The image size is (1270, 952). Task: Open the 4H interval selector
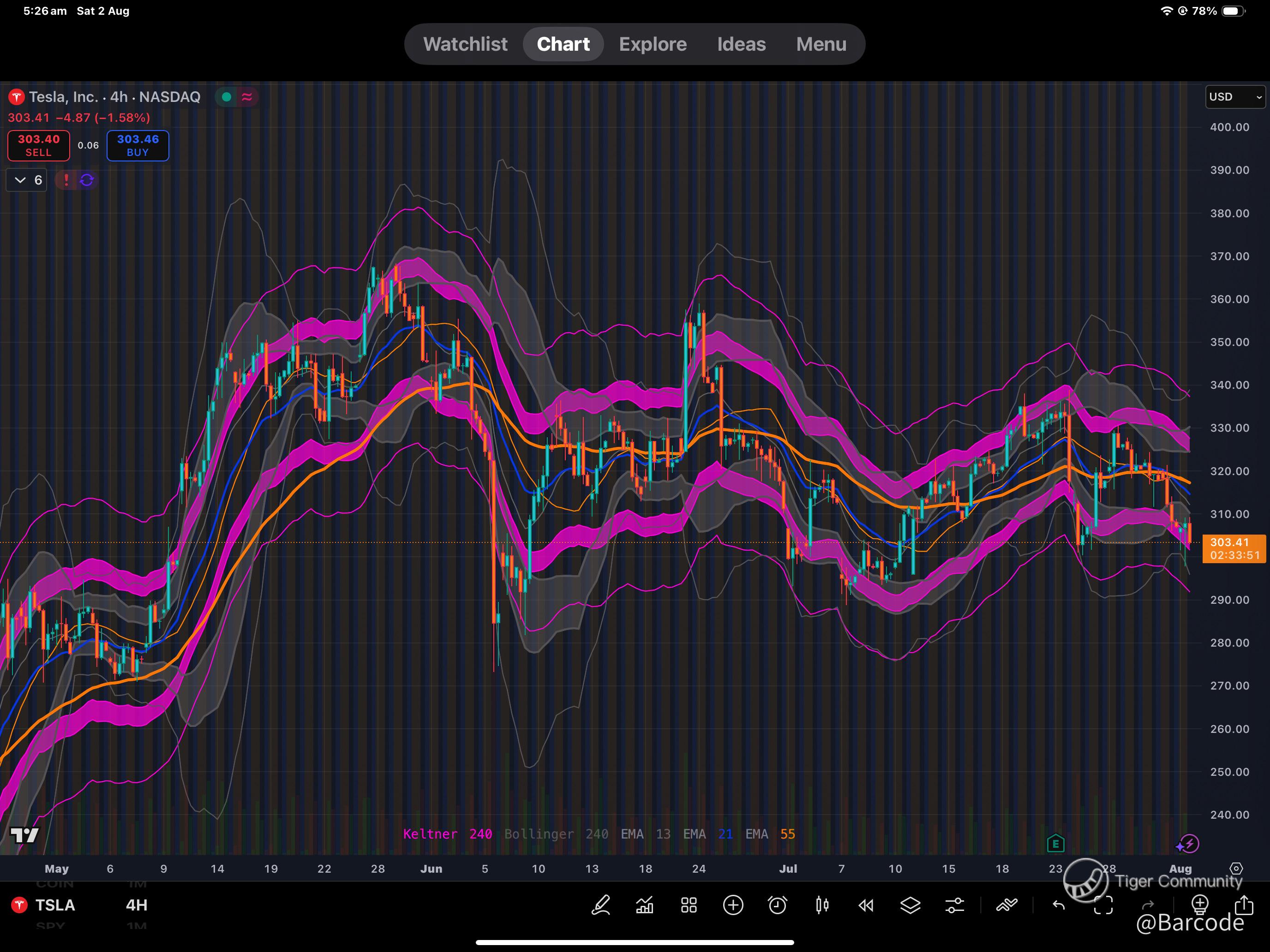point(137,905)
